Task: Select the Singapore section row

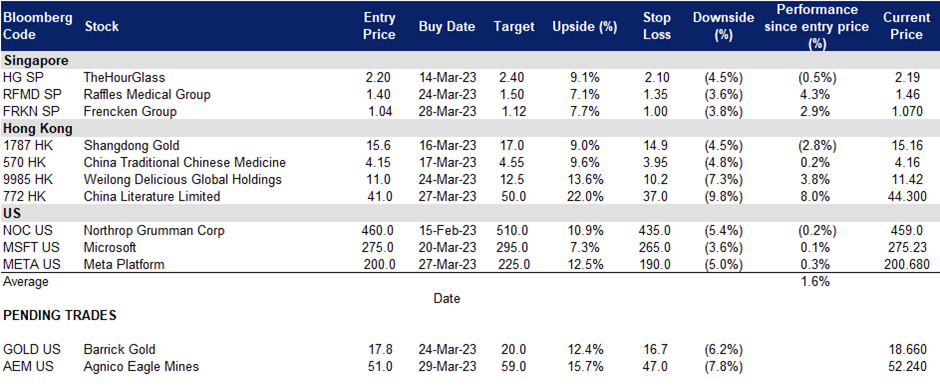Action: pos(470,61)
